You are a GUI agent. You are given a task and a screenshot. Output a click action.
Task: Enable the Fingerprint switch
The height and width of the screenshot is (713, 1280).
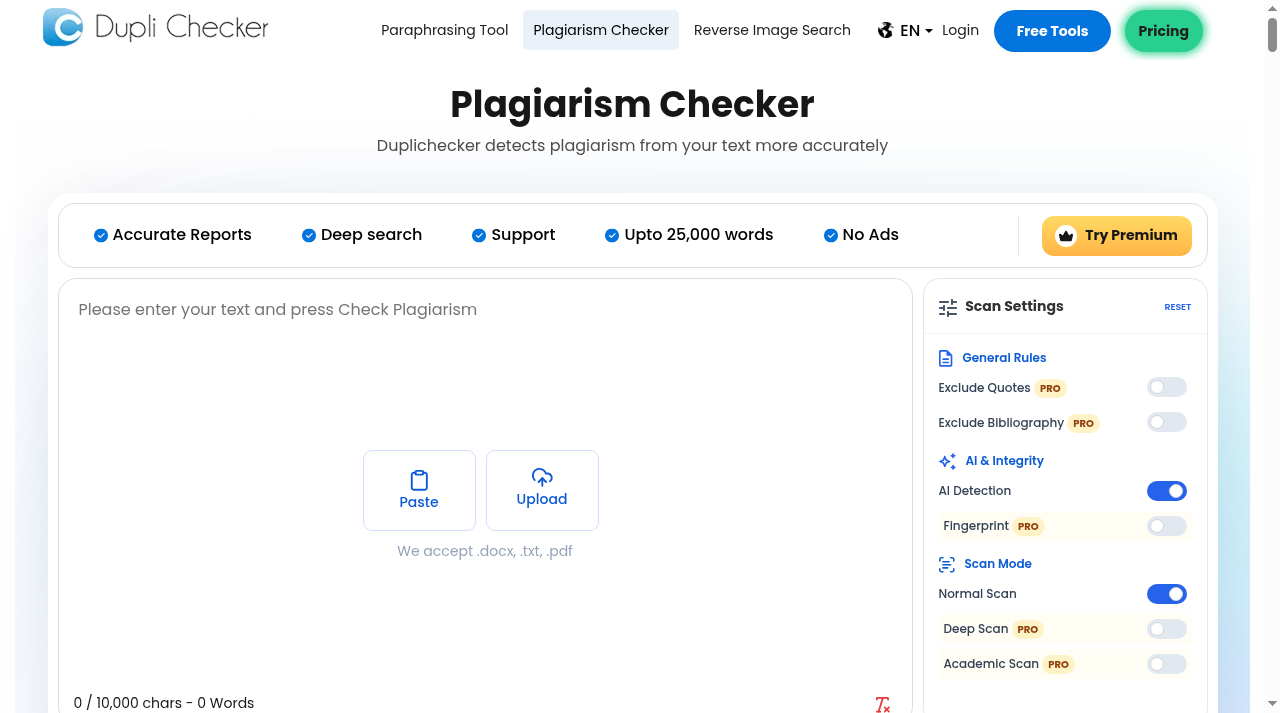(x=1167, y=526)
